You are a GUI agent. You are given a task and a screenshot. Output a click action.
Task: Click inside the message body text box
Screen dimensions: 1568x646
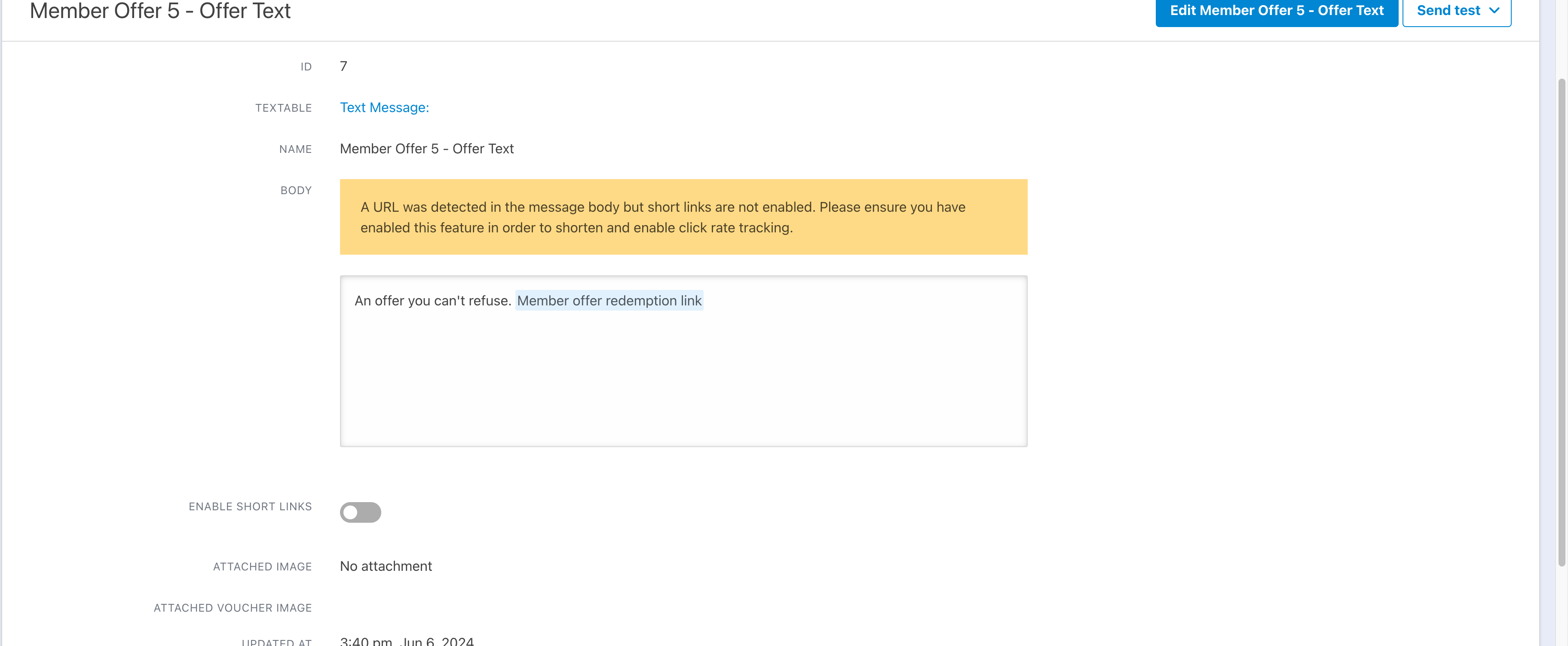point(683,377)
